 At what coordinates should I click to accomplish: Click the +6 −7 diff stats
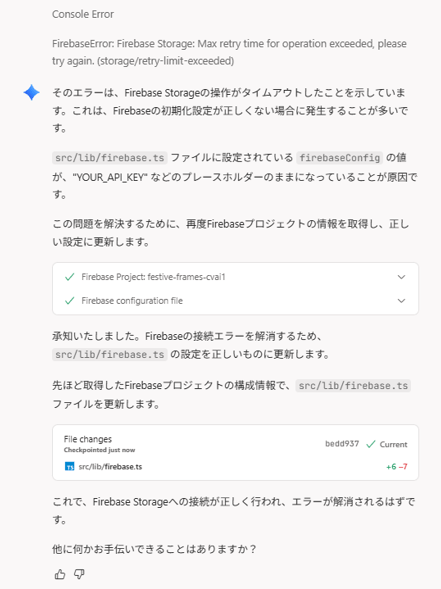[x=397, y=467]
